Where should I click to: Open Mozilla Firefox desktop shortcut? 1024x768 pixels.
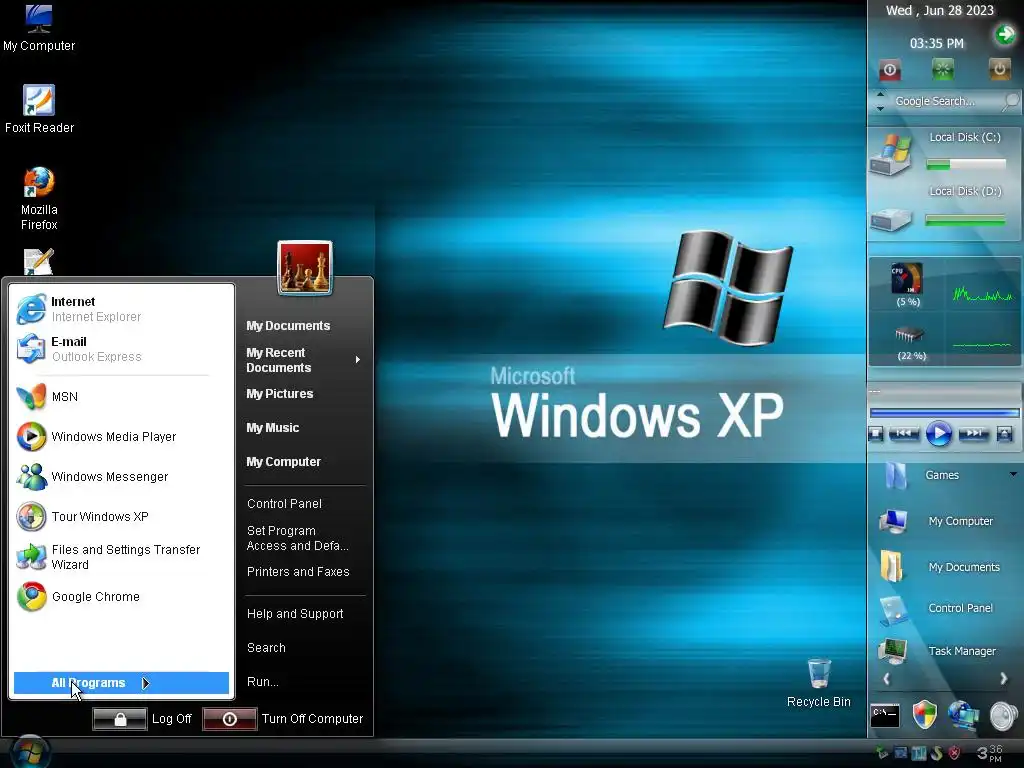(39, 199)
